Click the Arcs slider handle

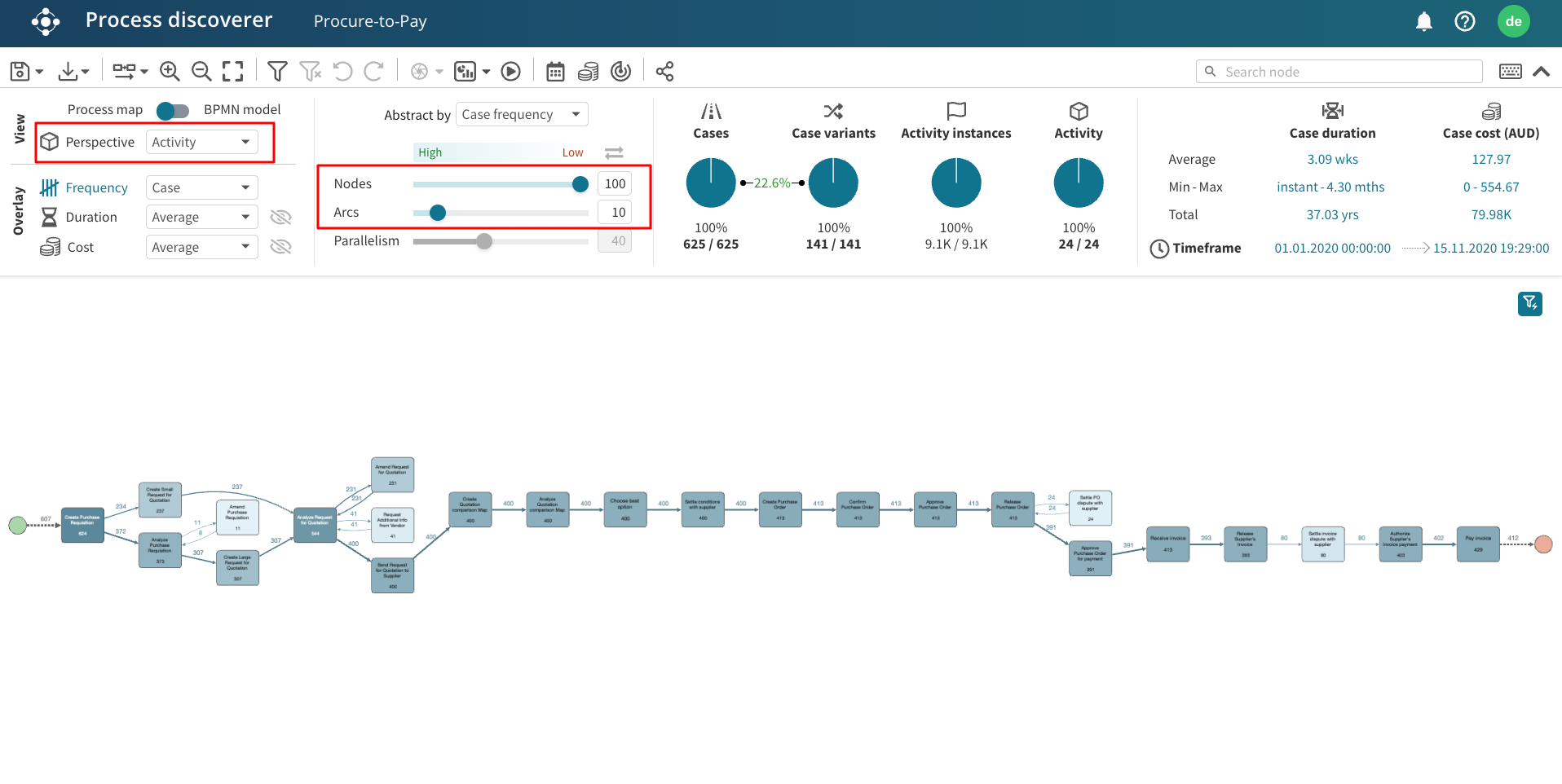coord(438,213)
